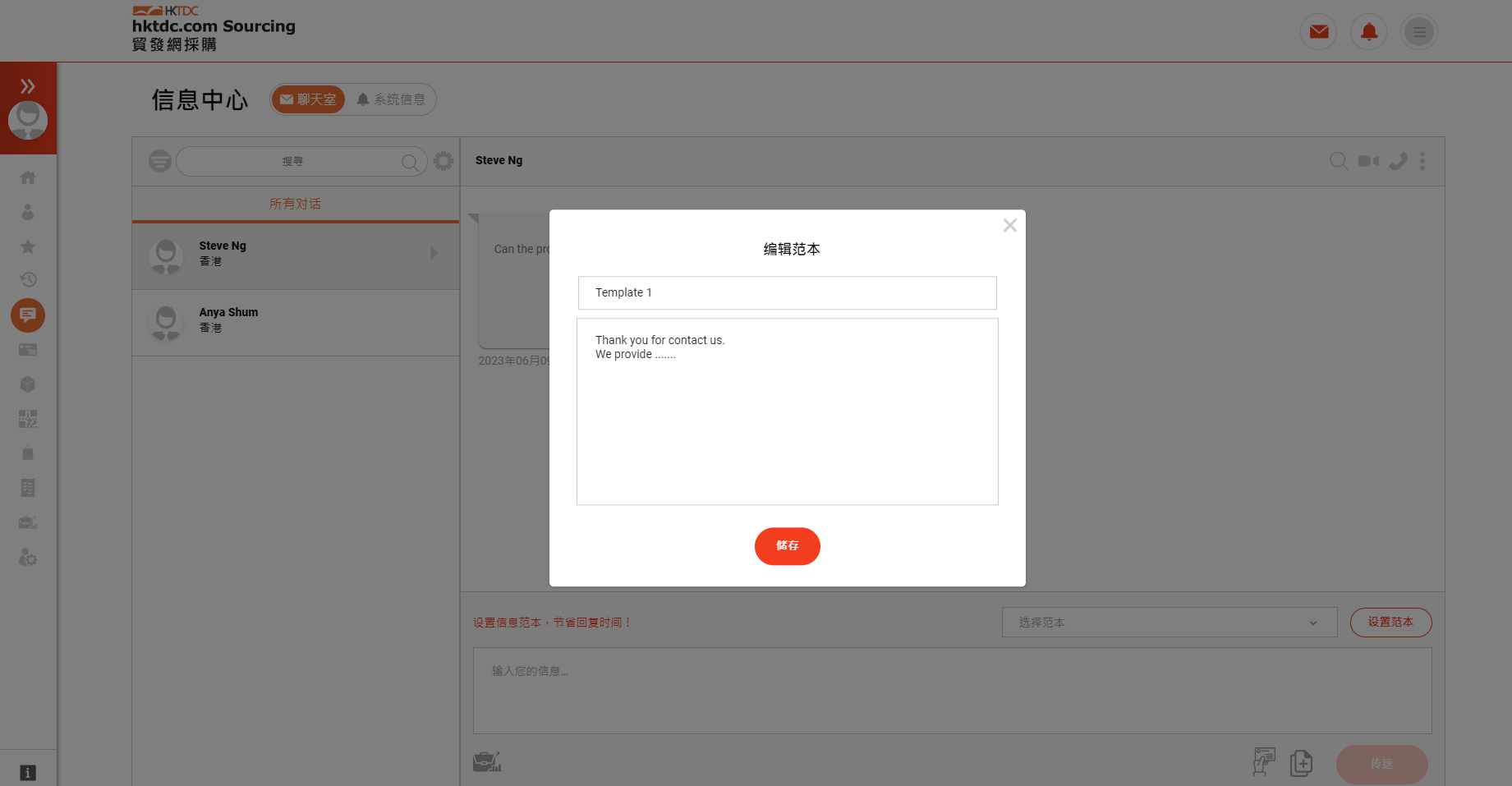The height and width of the screenshot is (786, 1512).
Task: Click the hktdc.com Sourcing logo
Action: (214, 30)
